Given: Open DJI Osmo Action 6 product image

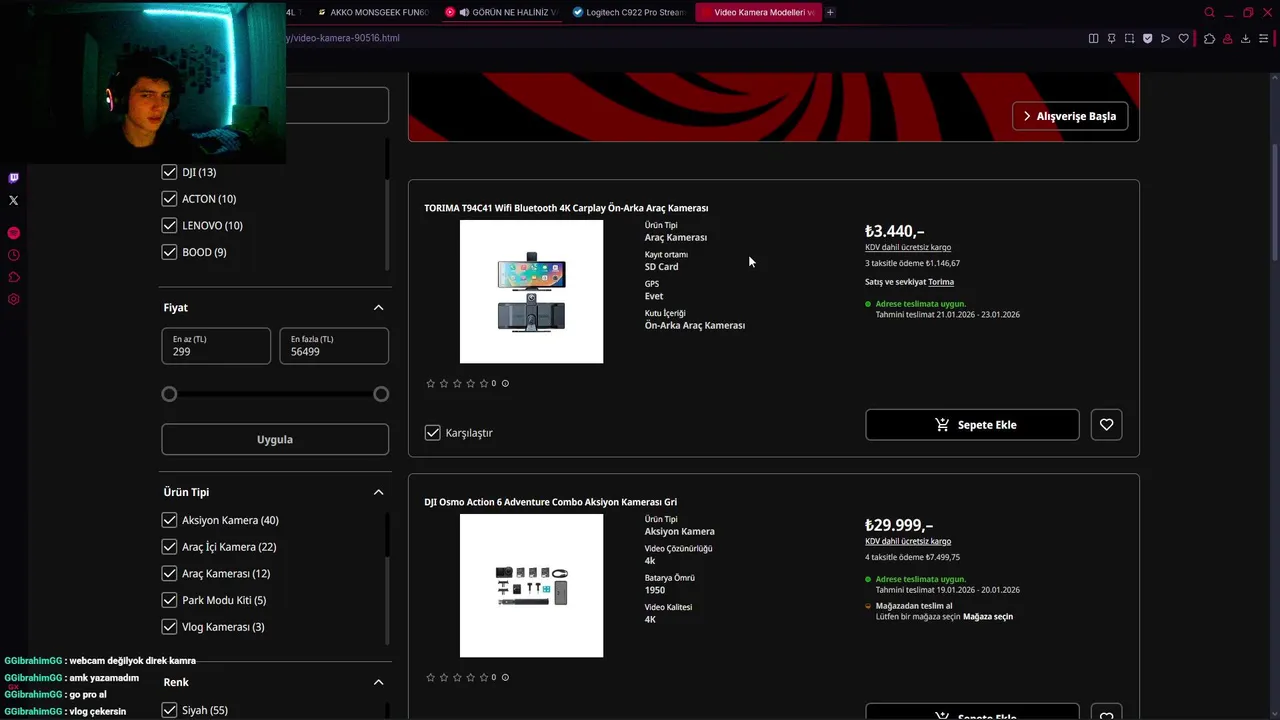Looking at the screenshot, I should (531, 586).
